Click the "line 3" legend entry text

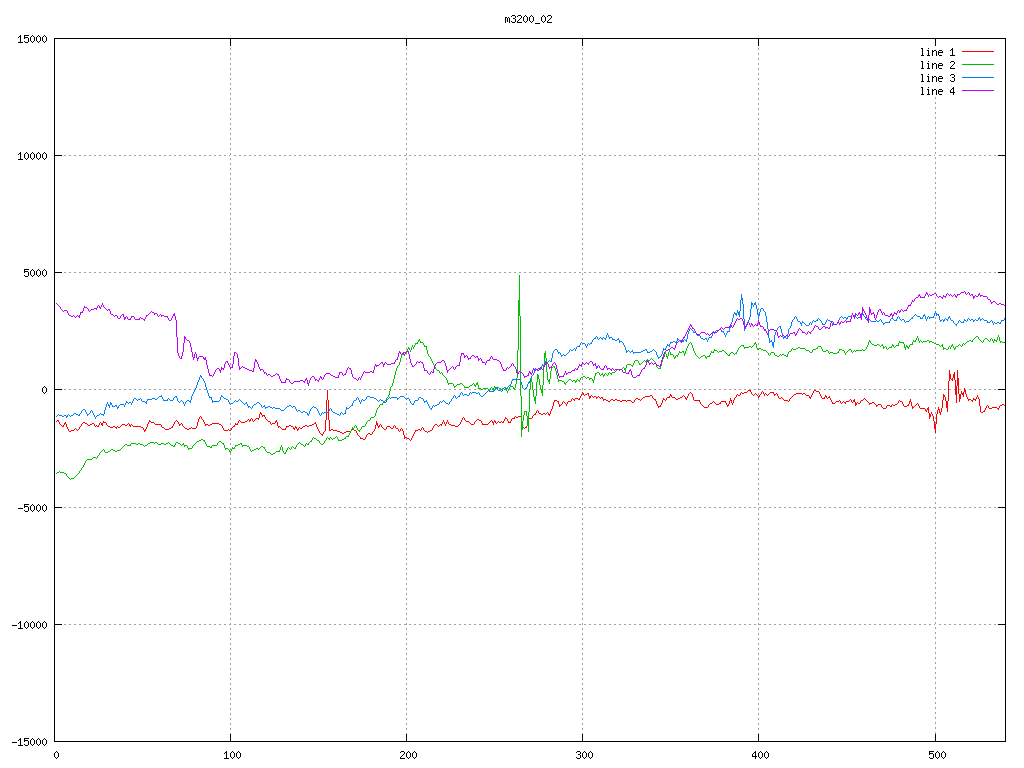[x=937, y=78]
